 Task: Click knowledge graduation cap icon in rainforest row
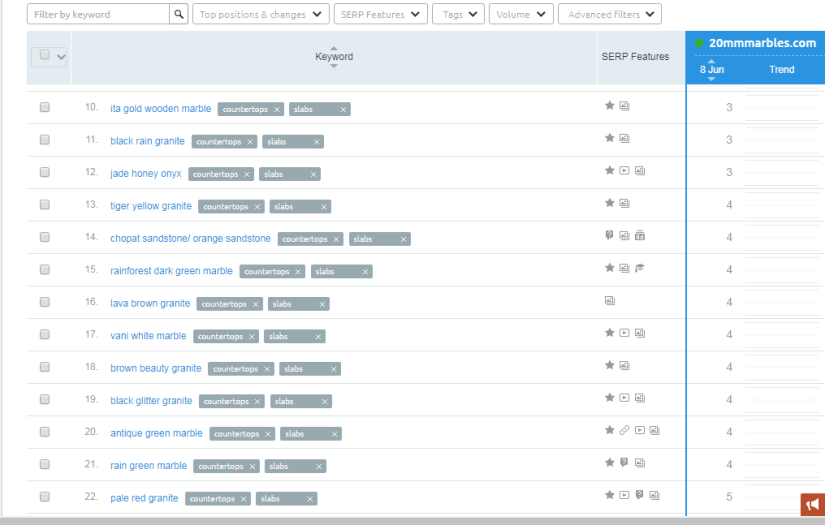(640, 268)
